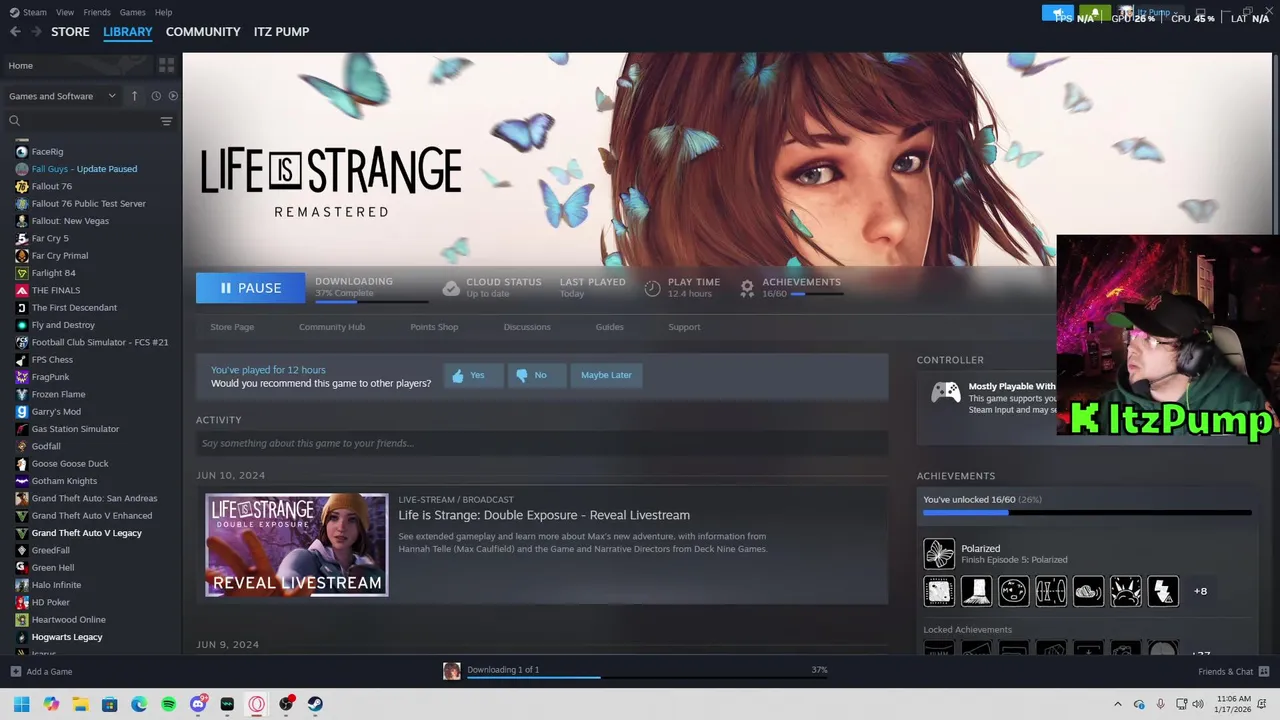Screen dimensions: 1280x720
Task: Show the +8 more unlocked achievements
Action: pyautogui.click(x=1200, y=591)
